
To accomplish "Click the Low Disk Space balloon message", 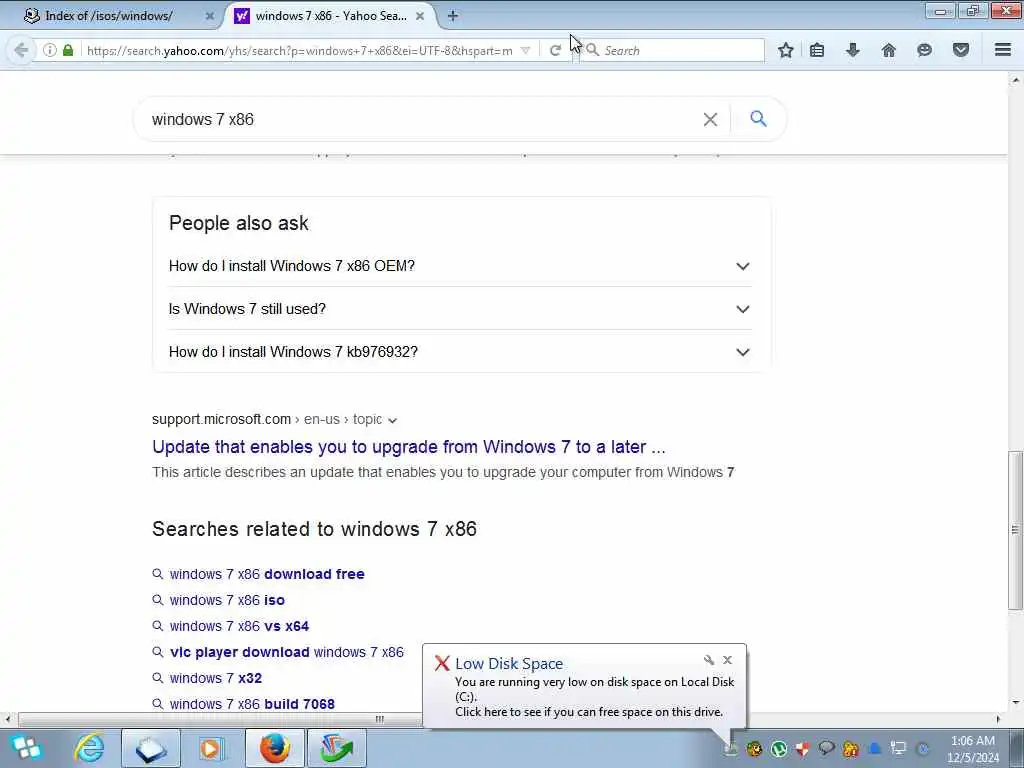I will tap(594, 697).
